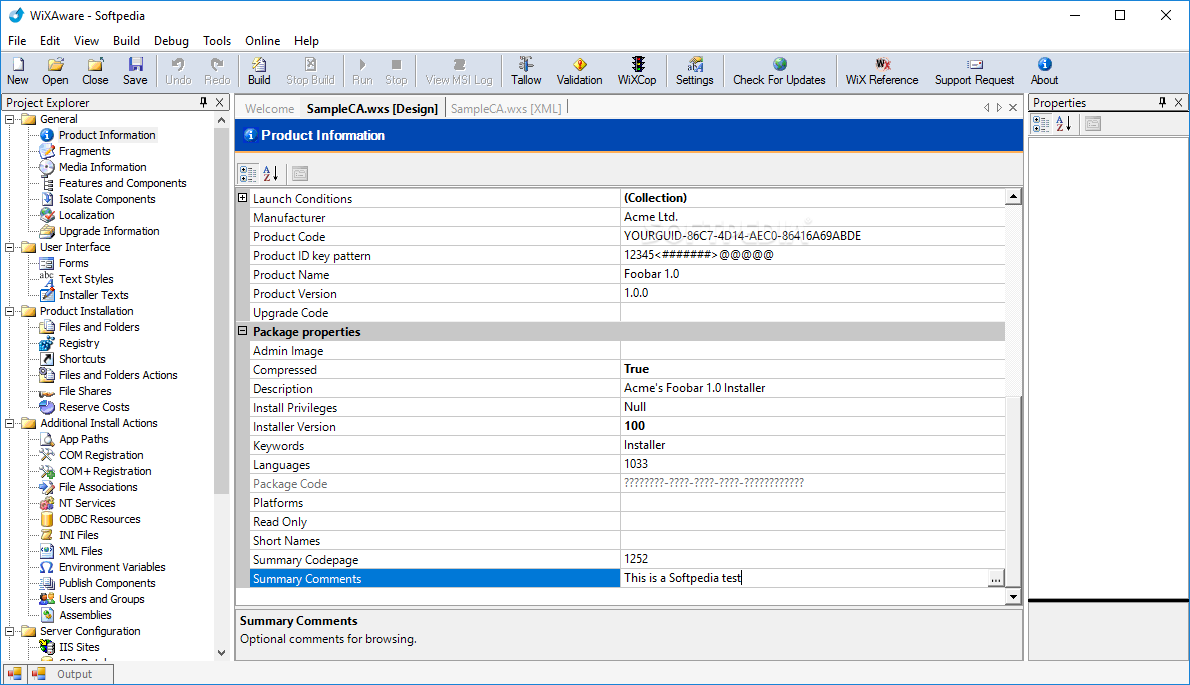
Task: Open the Build menu
Action: click(x=126, y=41)
